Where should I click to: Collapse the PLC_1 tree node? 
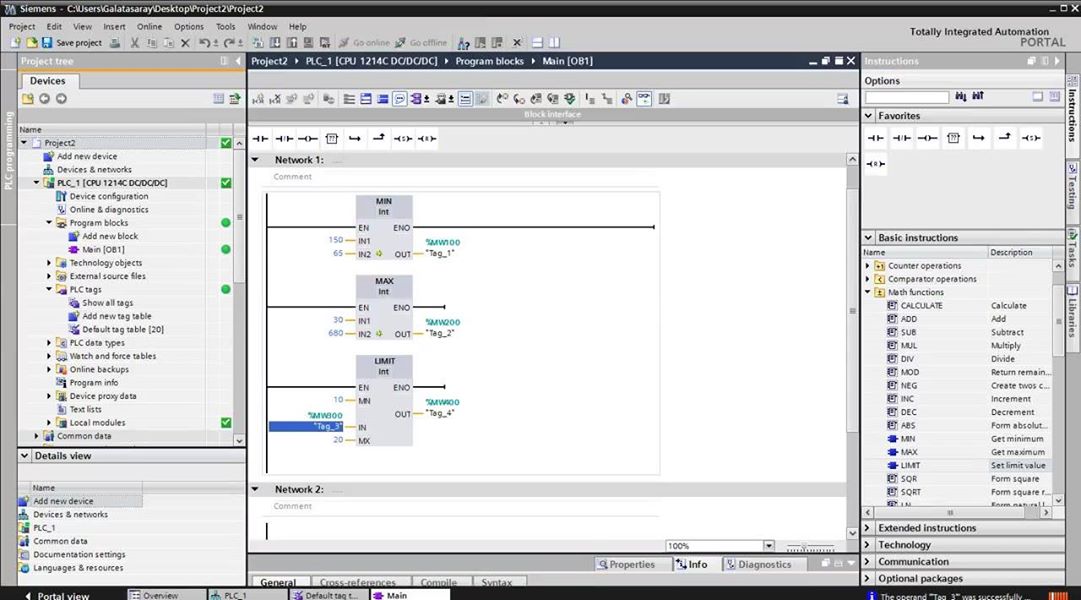[x=37, y=183]
